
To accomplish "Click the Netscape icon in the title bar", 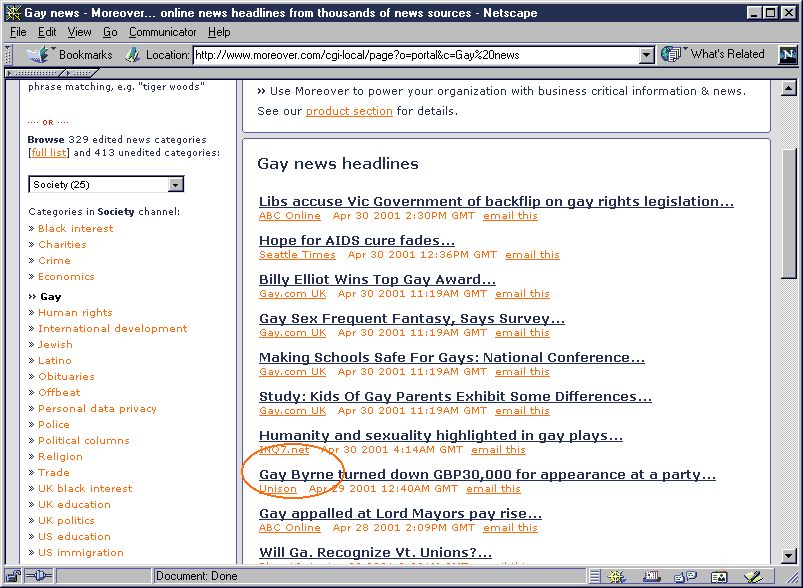I will [13, 12].
